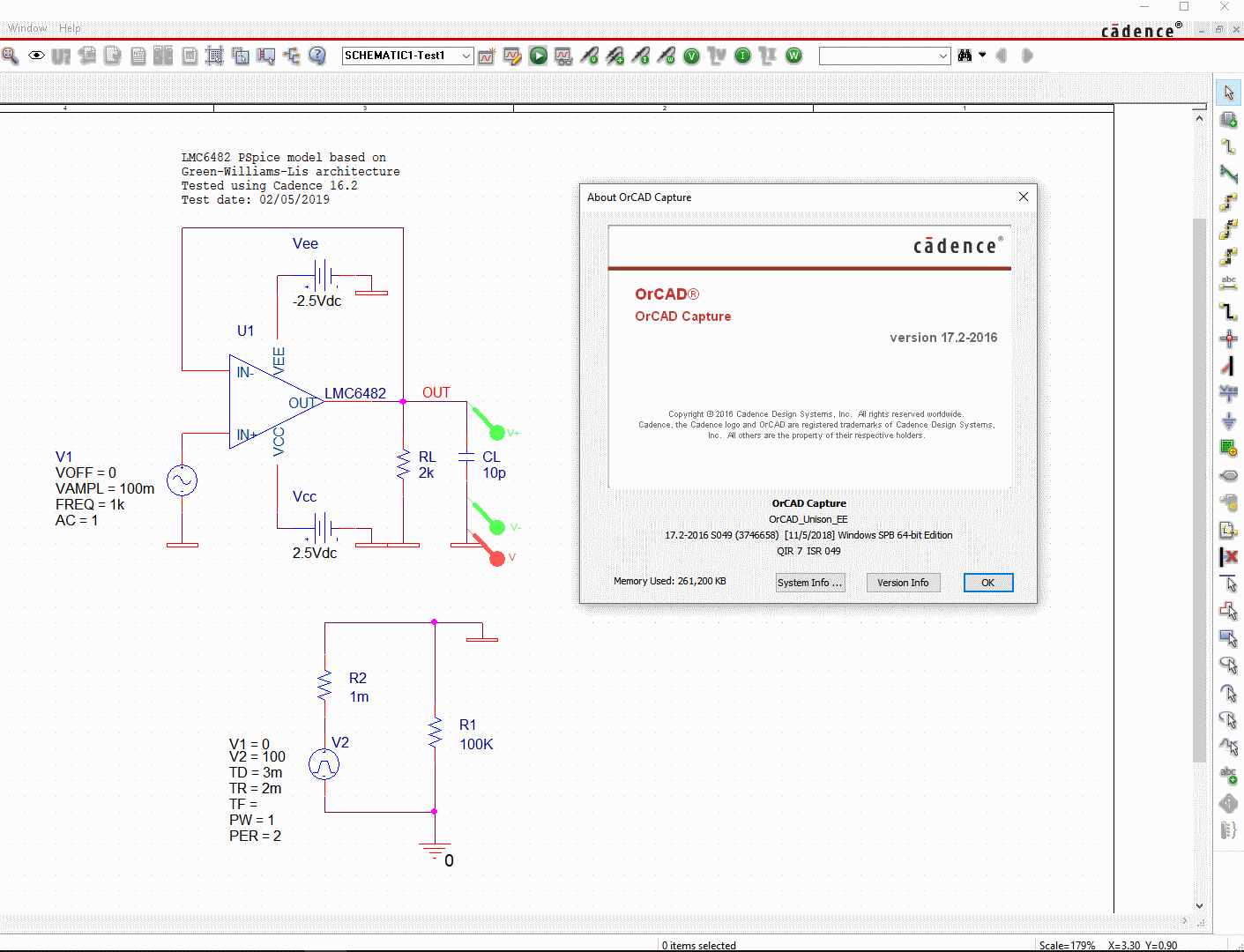The image size is (1244, 952).
Task: Click the vertical scrollbar up arrow
Action: pos(1199,116)
